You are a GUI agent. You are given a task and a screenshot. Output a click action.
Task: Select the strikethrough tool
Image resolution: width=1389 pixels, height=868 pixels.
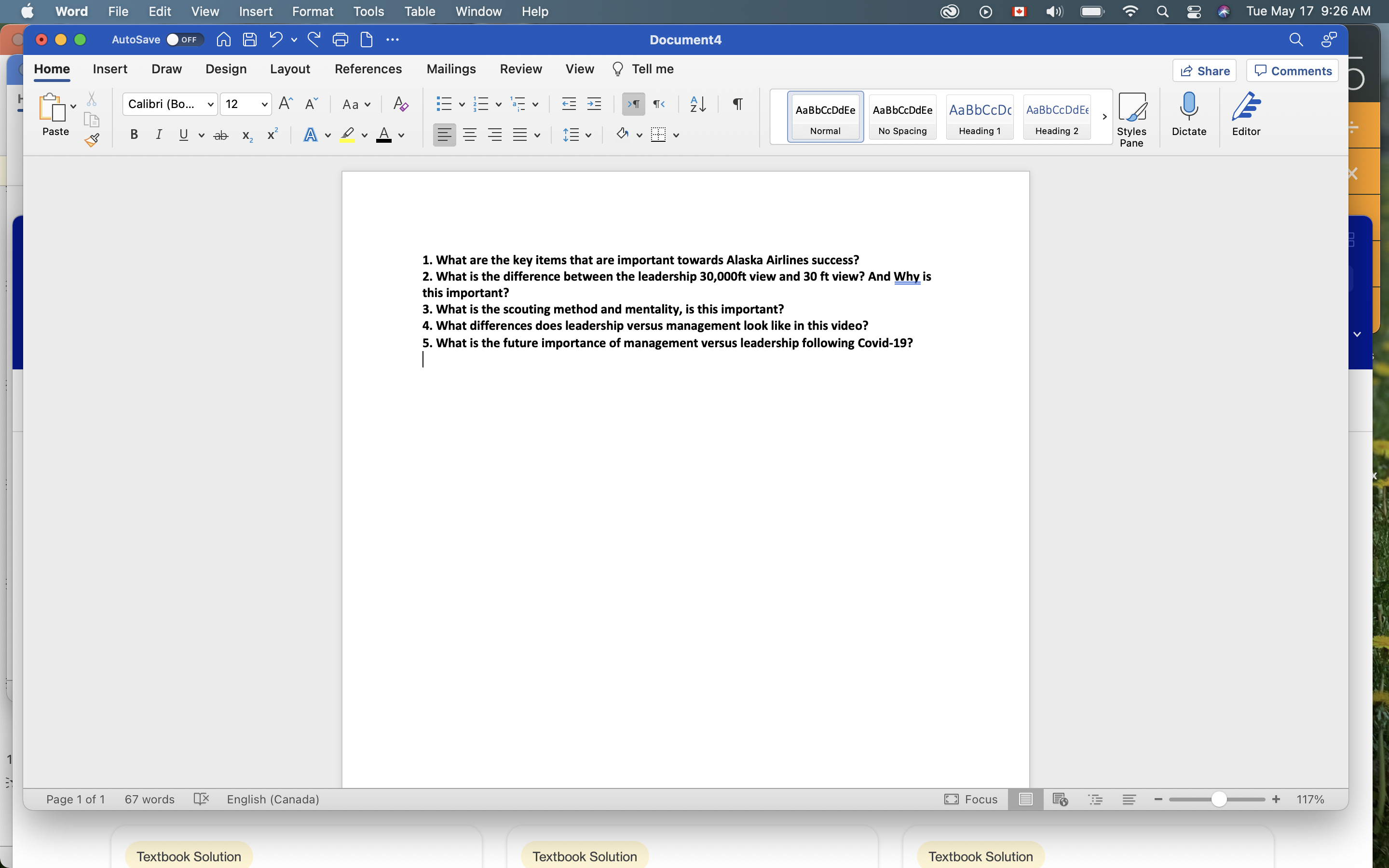pyautogui.click(x=221, y=135)
